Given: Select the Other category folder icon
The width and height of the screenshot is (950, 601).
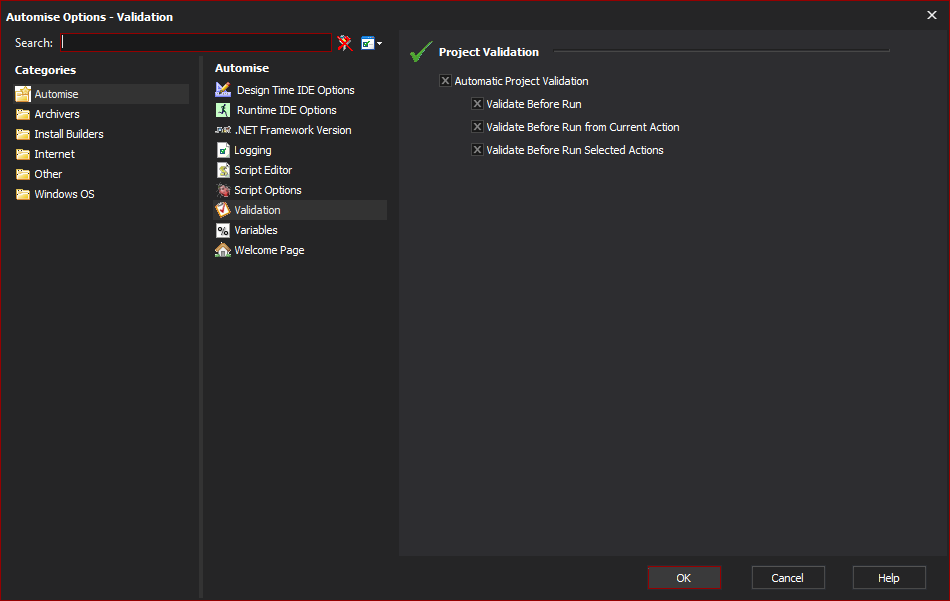Looking at the screenshot, I should point(23,174).
